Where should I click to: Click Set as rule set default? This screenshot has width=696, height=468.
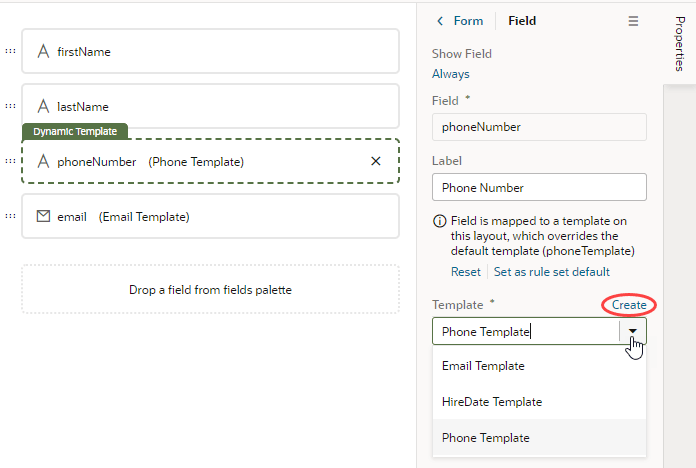tap(552, 272)
